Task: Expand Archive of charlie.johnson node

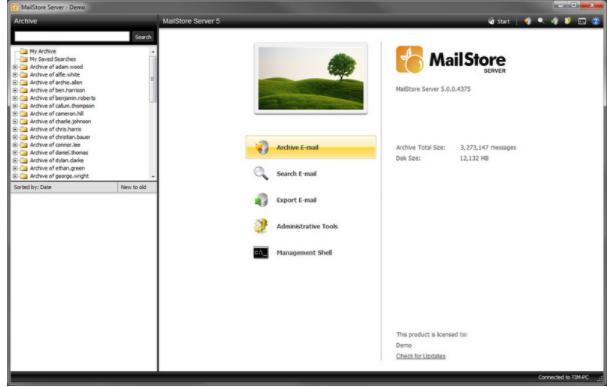Action: click(x=15, y=122)
